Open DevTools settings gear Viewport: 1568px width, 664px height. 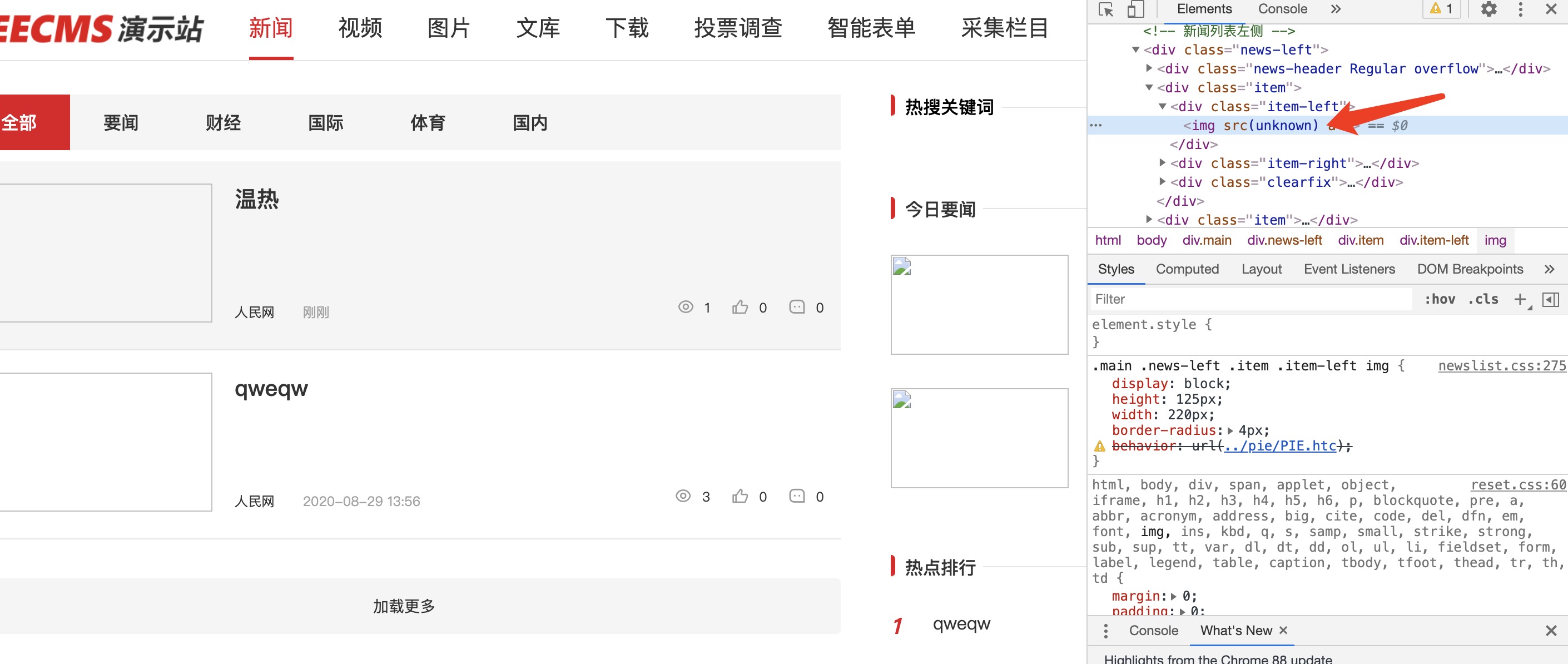[1488, 9]
